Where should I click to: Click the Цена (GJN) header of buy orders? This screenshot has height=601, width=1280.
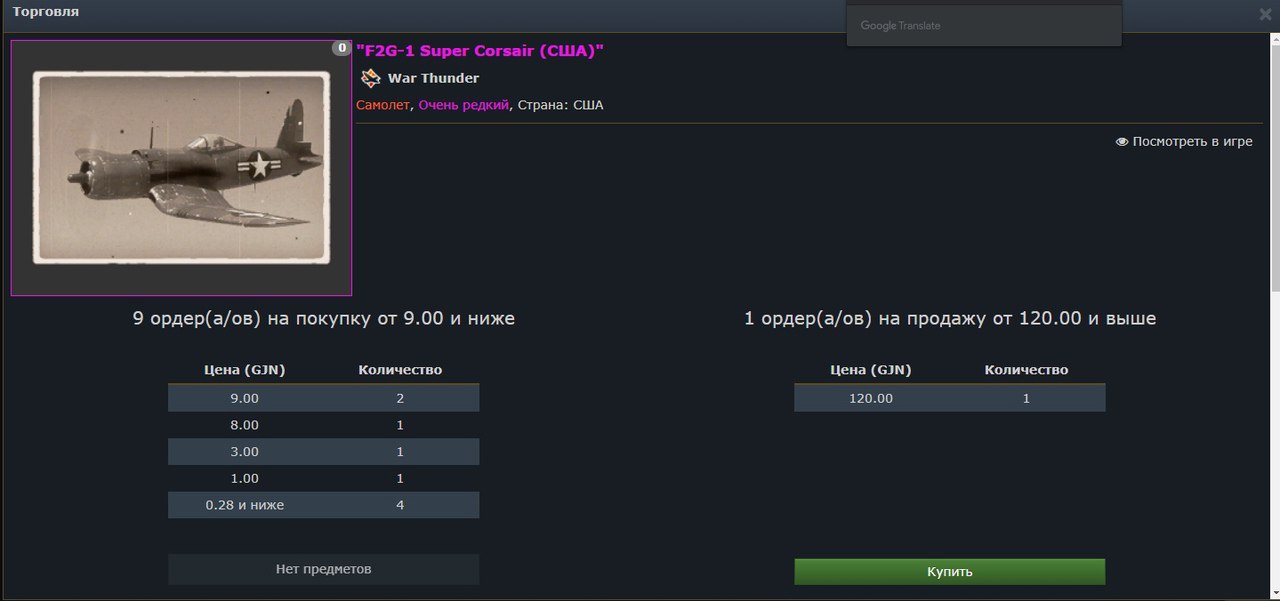[245, 370]
